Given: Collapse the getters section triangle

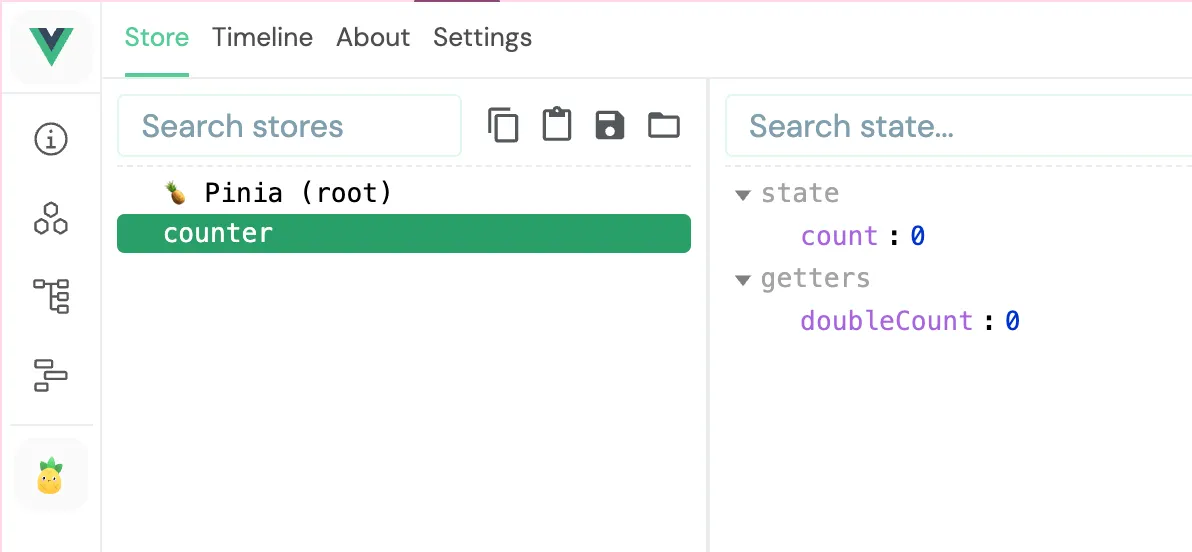Looking at the screenshot, I should (x=743, y=281).
